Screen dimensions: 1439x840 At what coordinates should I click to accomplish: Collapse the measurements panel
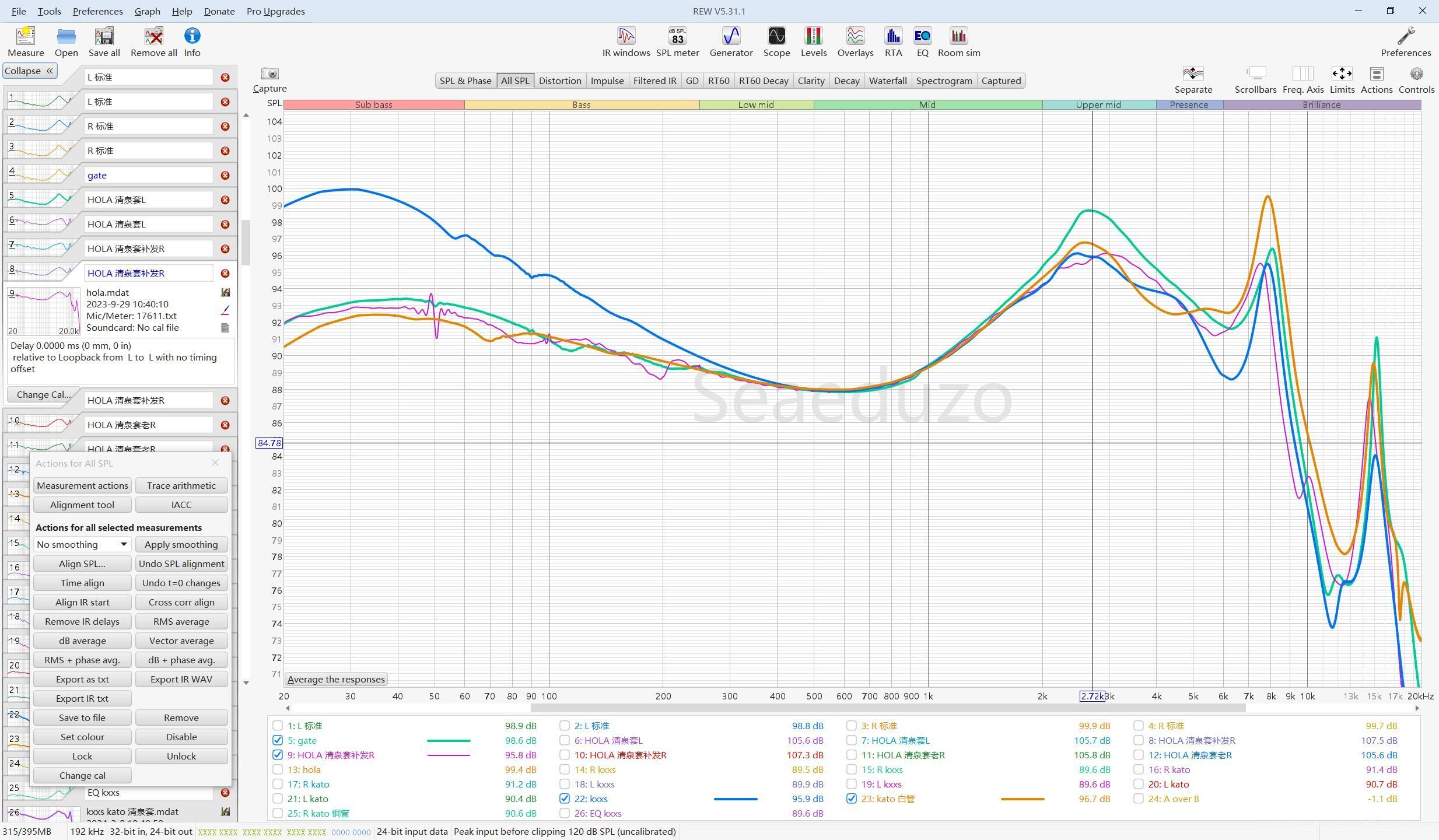29,71
